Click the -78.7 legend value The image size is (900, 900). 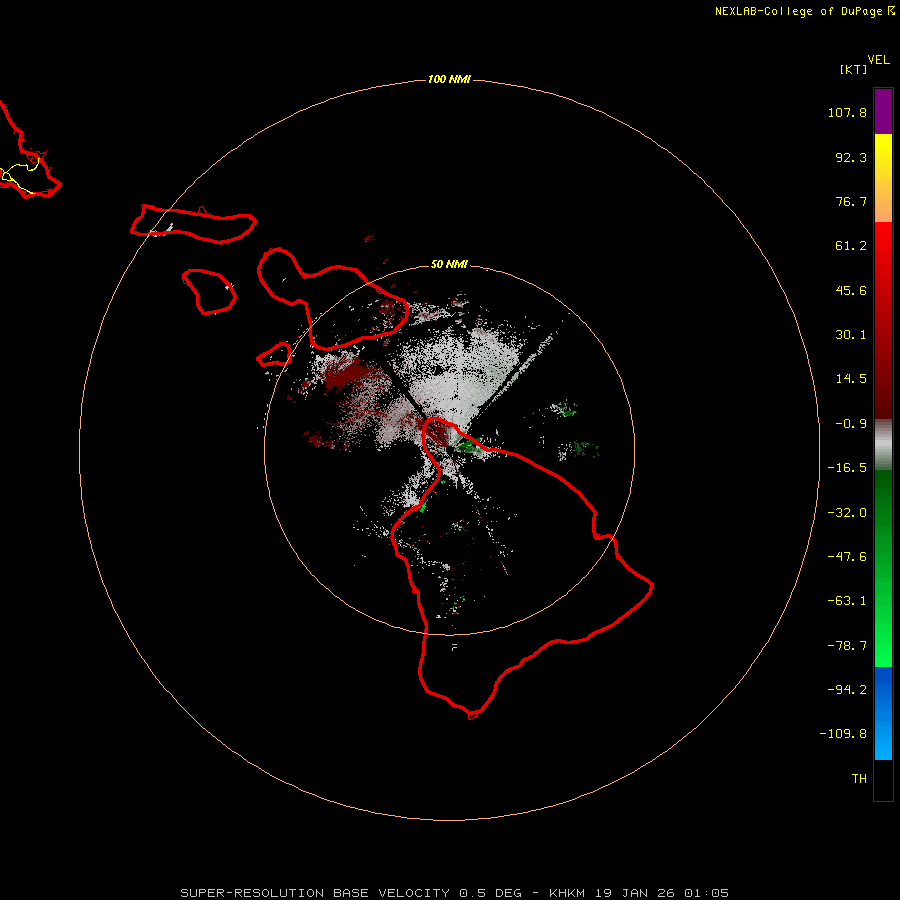[x=847, y=646]
